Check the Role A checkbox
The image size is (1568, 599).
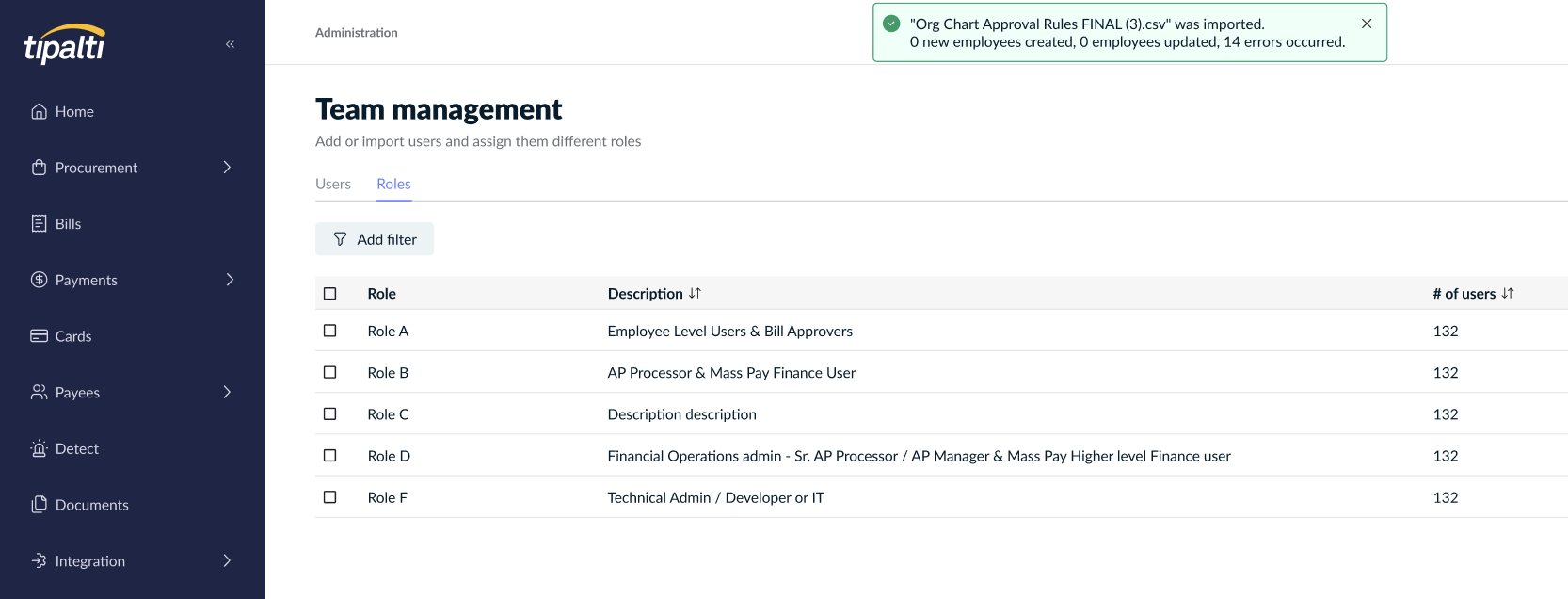(x=330, y=331)
